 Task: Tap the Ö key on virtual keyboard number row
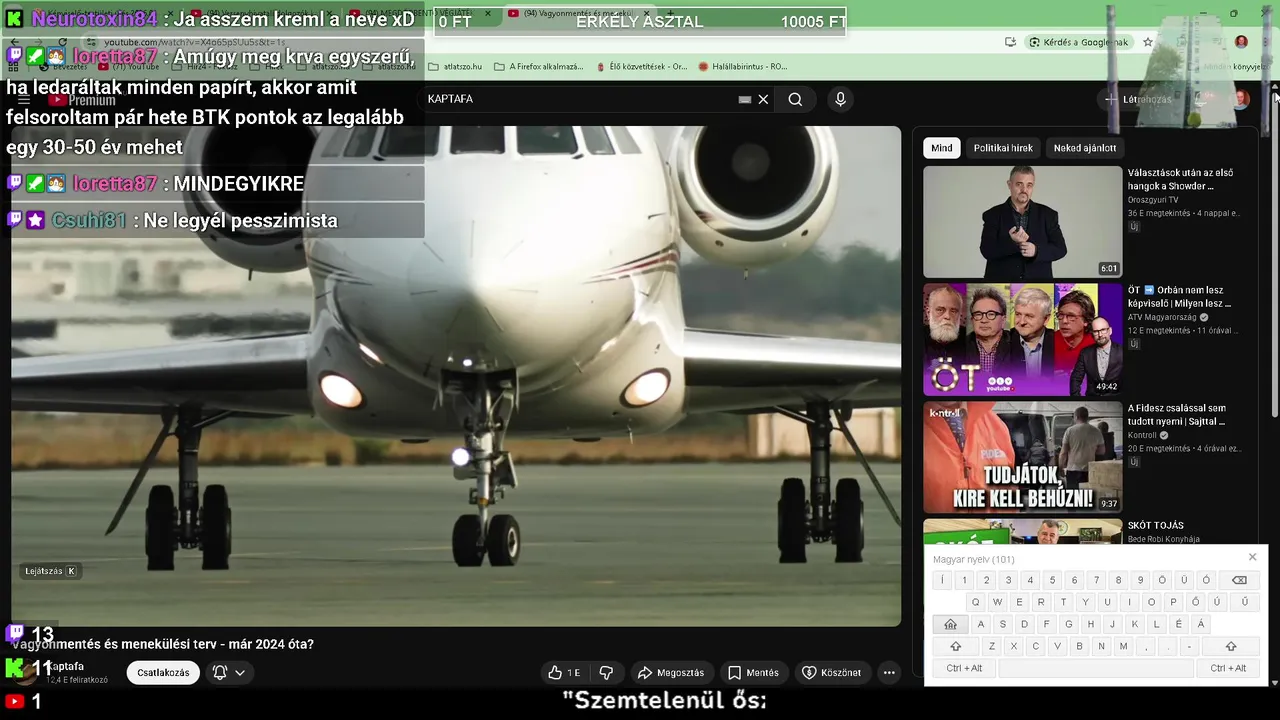[x=1162, y=580]
